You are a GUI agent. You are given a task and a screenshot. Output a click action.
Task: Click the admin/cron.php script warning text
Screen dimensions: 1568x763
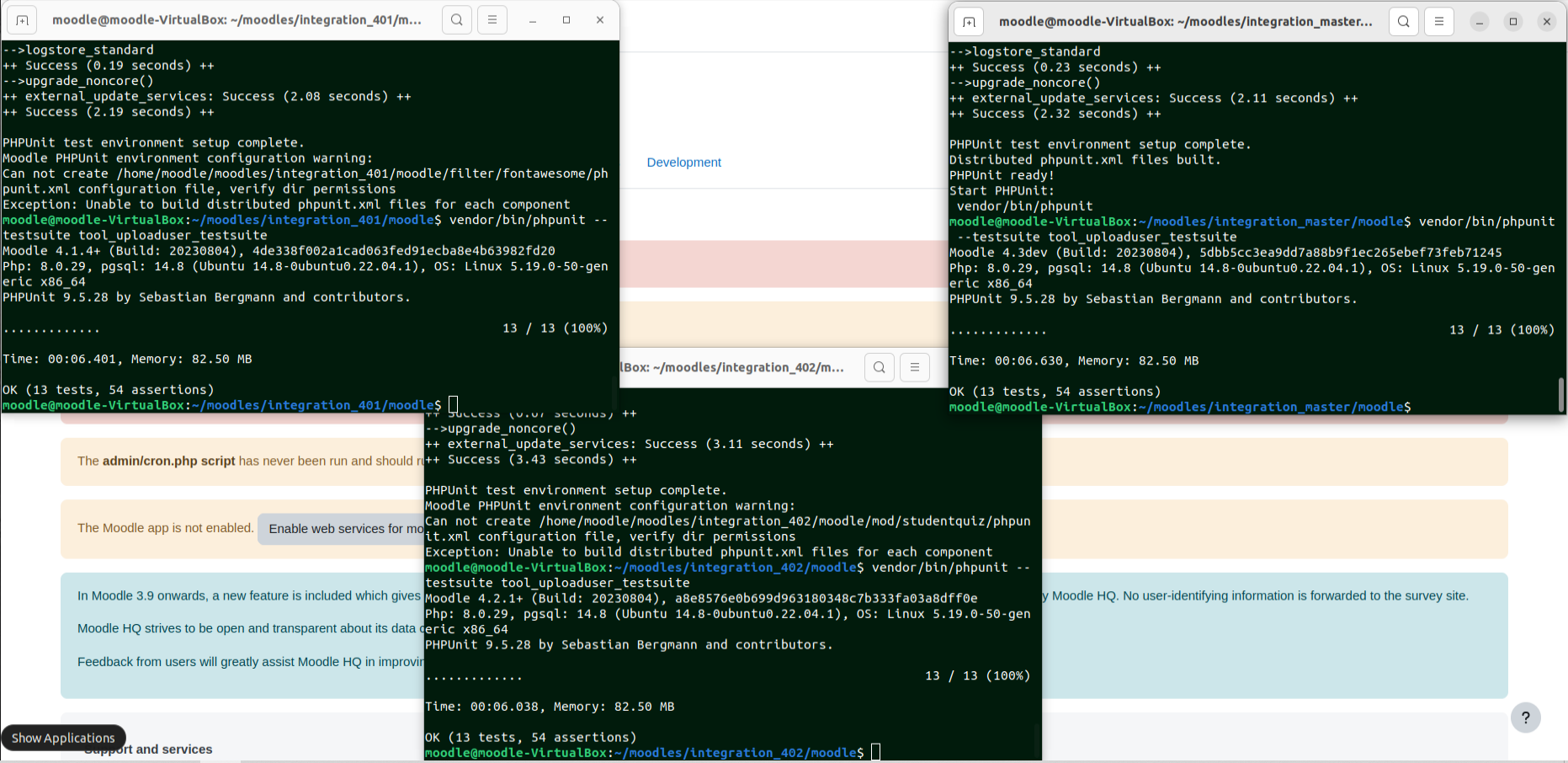(x=251, y=461)
